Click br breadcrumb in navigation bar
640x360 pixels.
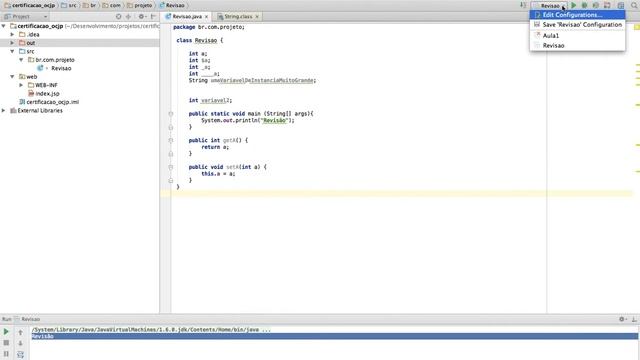point(90,5)
